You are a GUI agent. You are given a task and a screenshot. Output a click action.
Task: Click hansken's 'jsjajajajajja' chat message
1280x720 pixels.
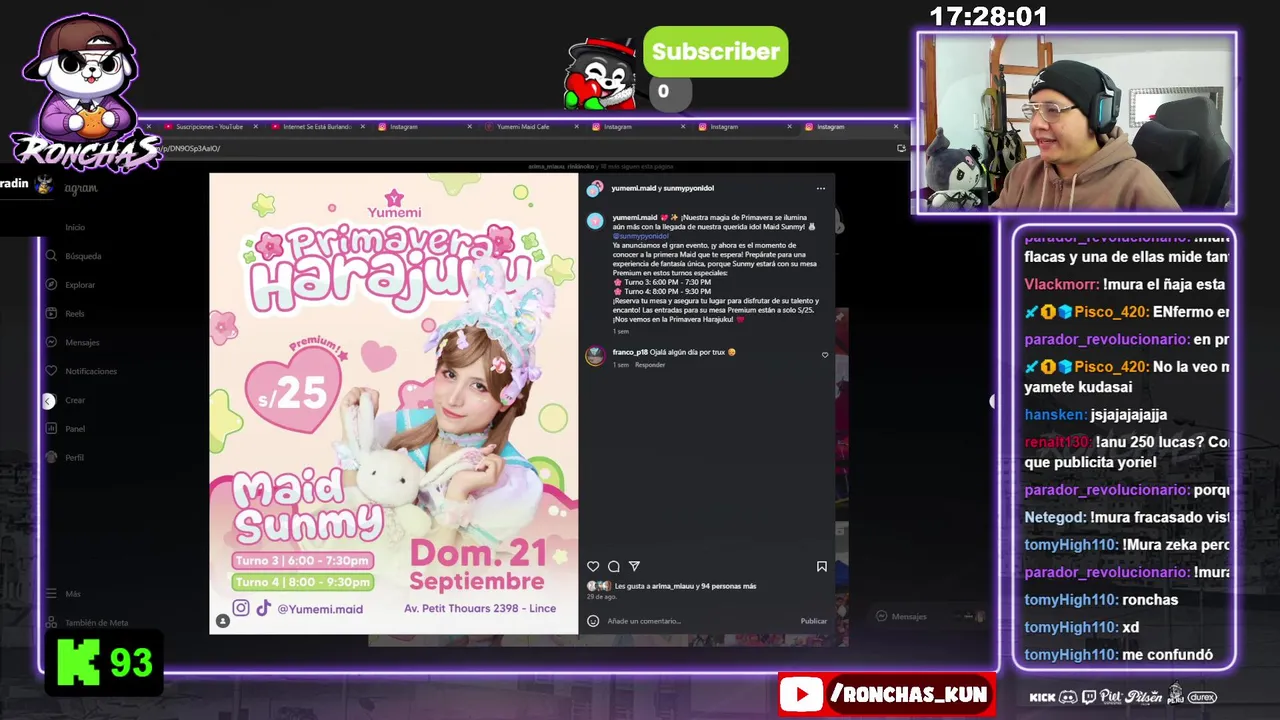[x=1096, y=414]
